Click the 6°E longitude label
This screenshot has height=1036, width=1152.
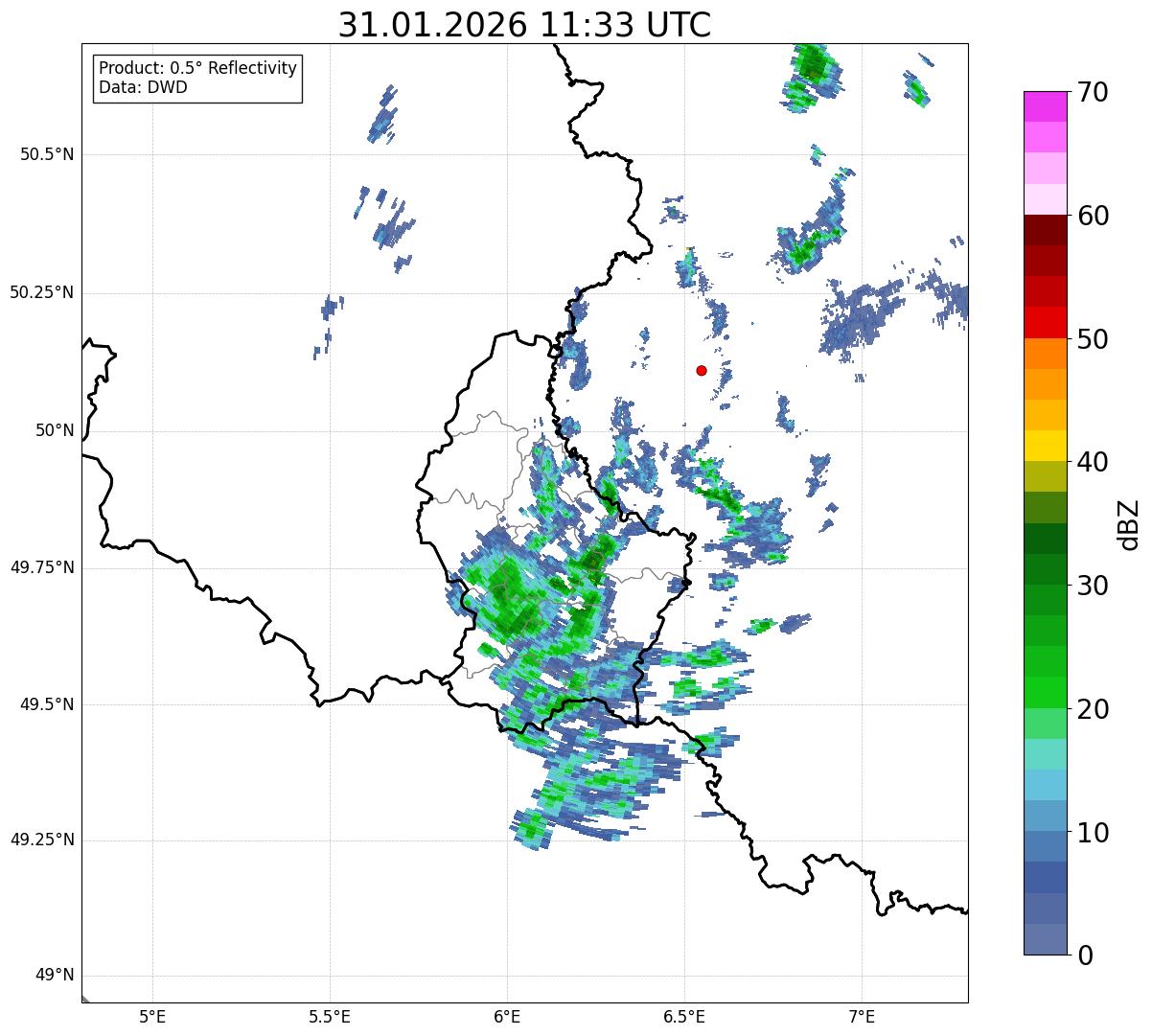507,1017
